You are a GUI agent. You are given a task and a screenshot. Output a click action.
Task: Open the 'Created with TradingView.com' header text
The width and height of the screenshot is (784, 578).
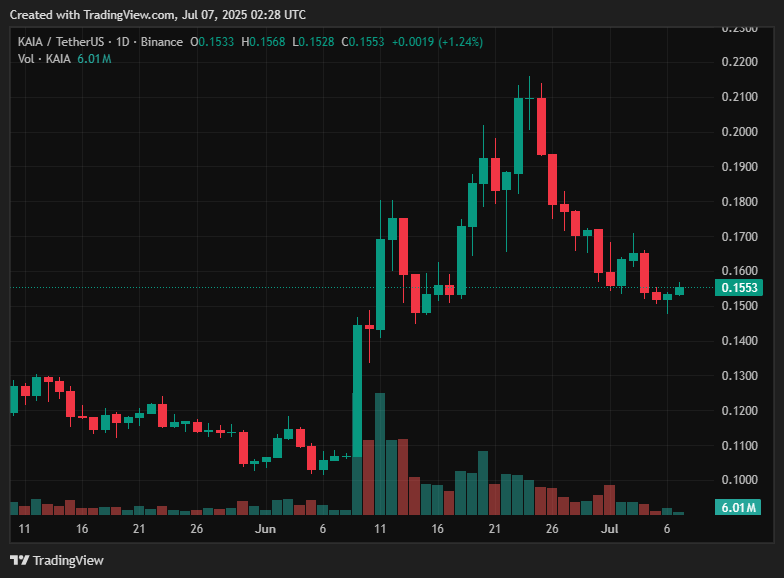point(158,15)
